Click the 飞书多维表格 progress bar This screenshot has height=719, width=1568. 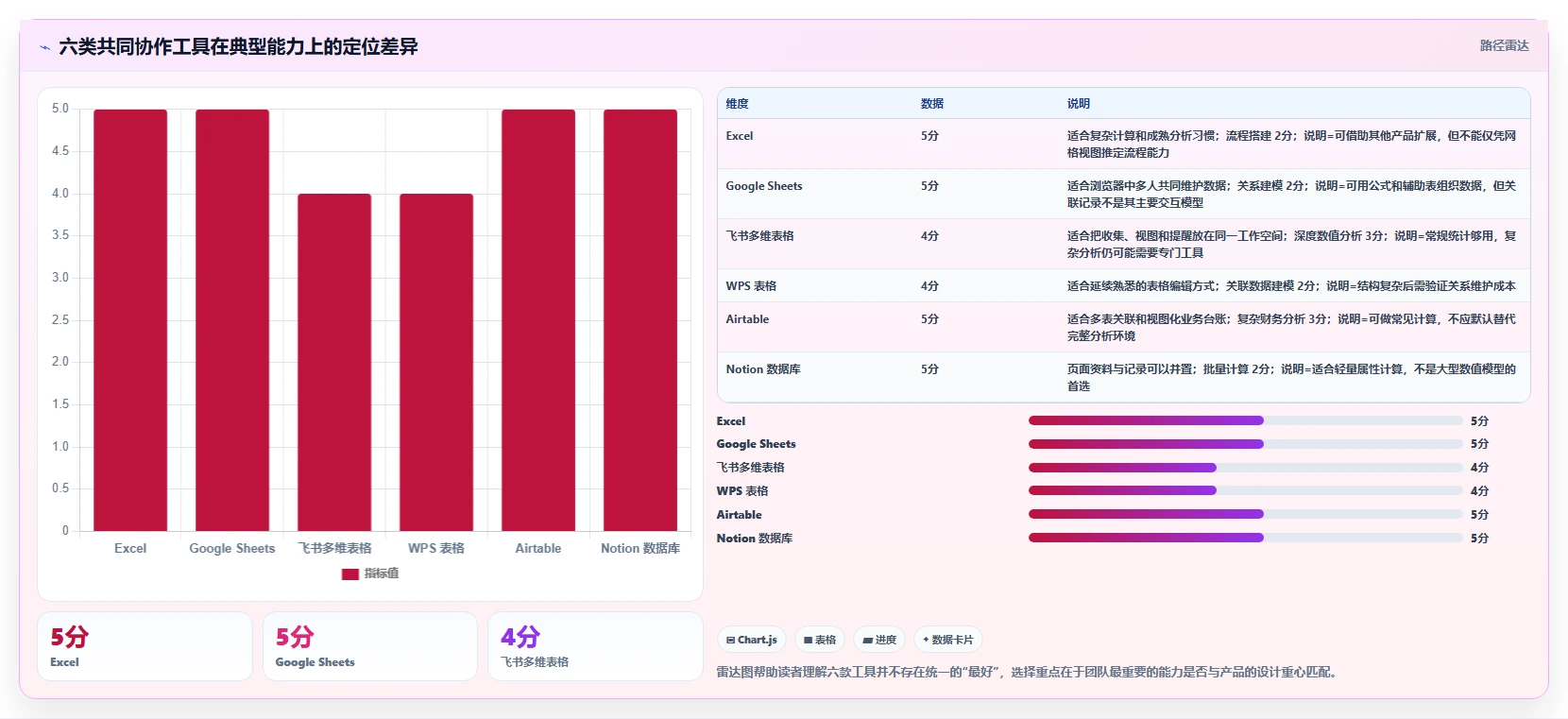coord(1245,468)
